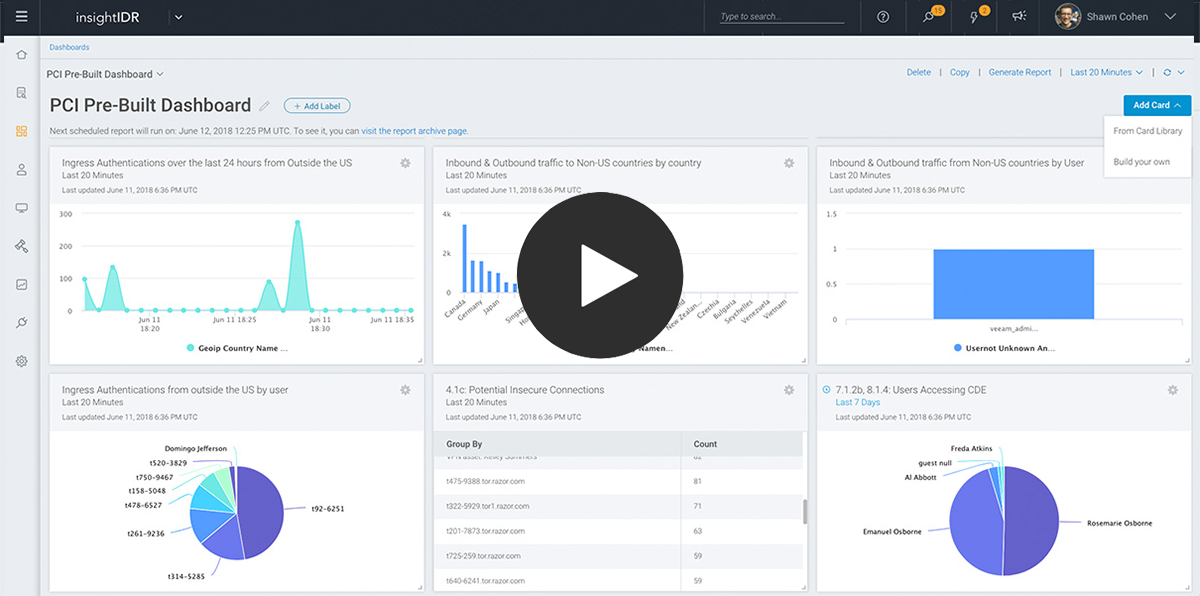This screenshot has height=596, width=1200.
Task: Select row t725-259.tor.razor.com
Action: [x=618, y=555]
